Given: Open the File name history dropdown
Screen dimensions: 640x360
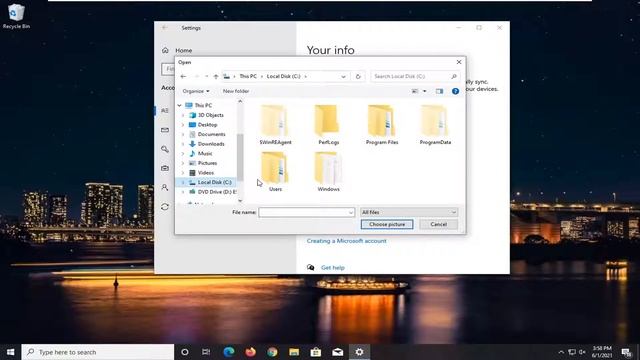Looking at the screenshot, I should tap(351, 212).
